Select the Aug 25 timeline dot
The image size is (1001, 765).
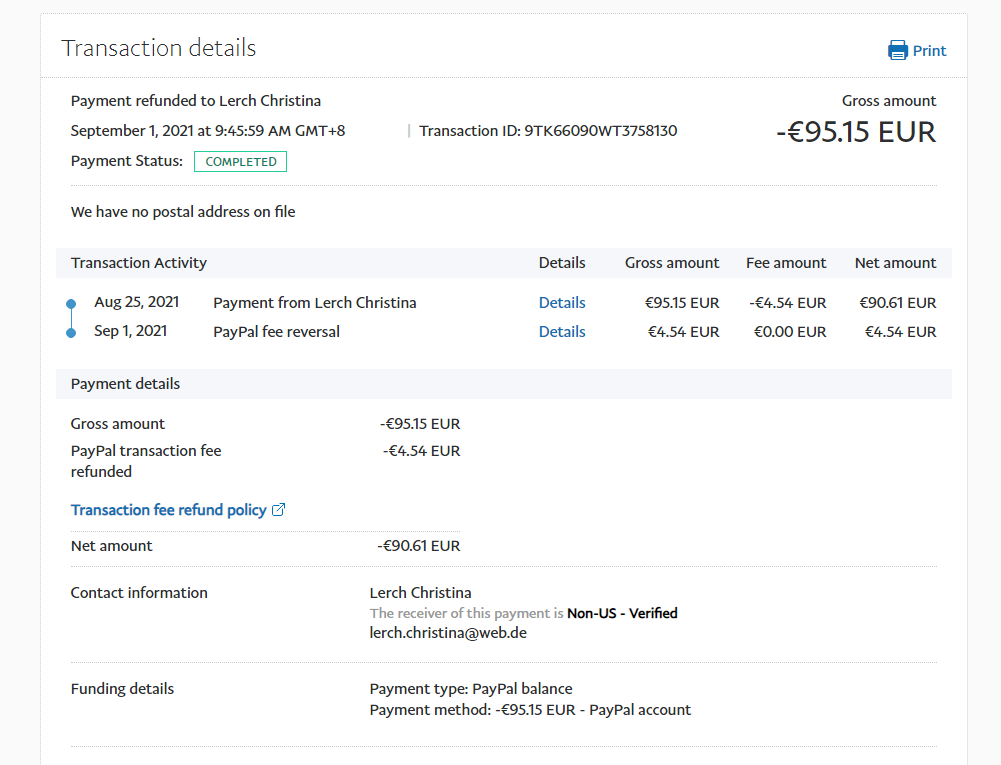[70, 303]
